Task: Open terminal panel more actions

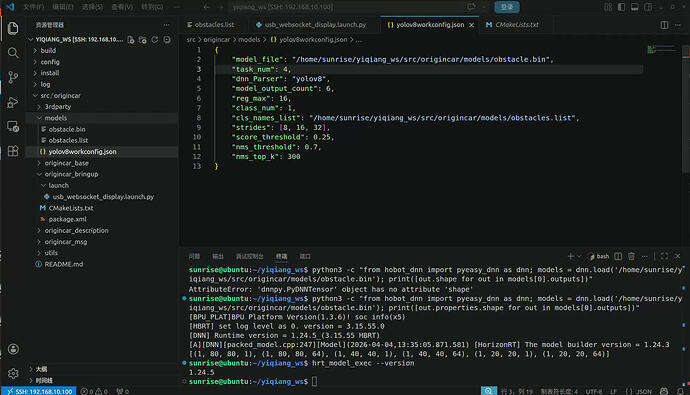Action: (645, 256)
